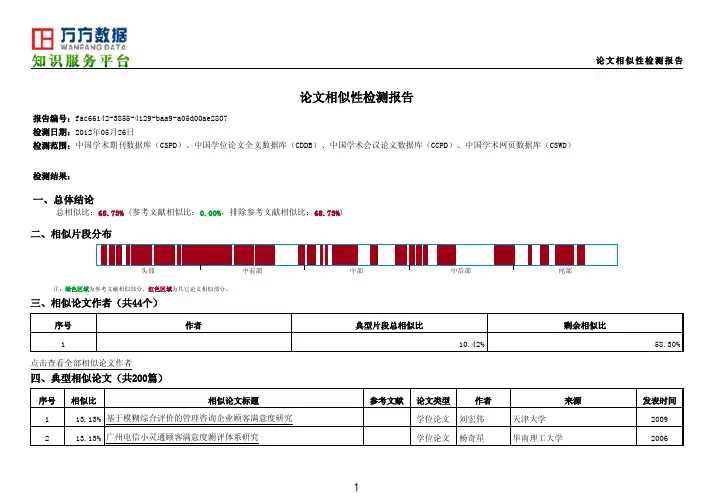Click the red total similarity 68.73% value
This screenshot has width=713, height=504.
tap(109, 213)
